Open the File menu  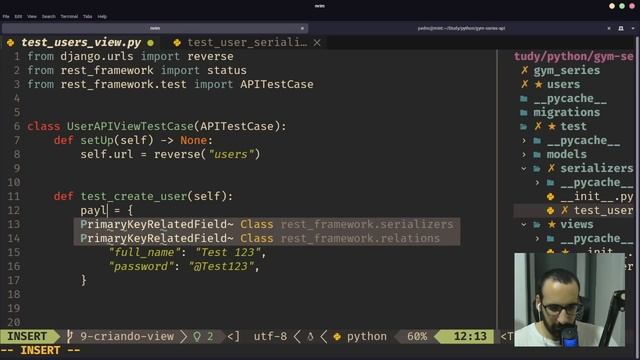click(6, 17)
